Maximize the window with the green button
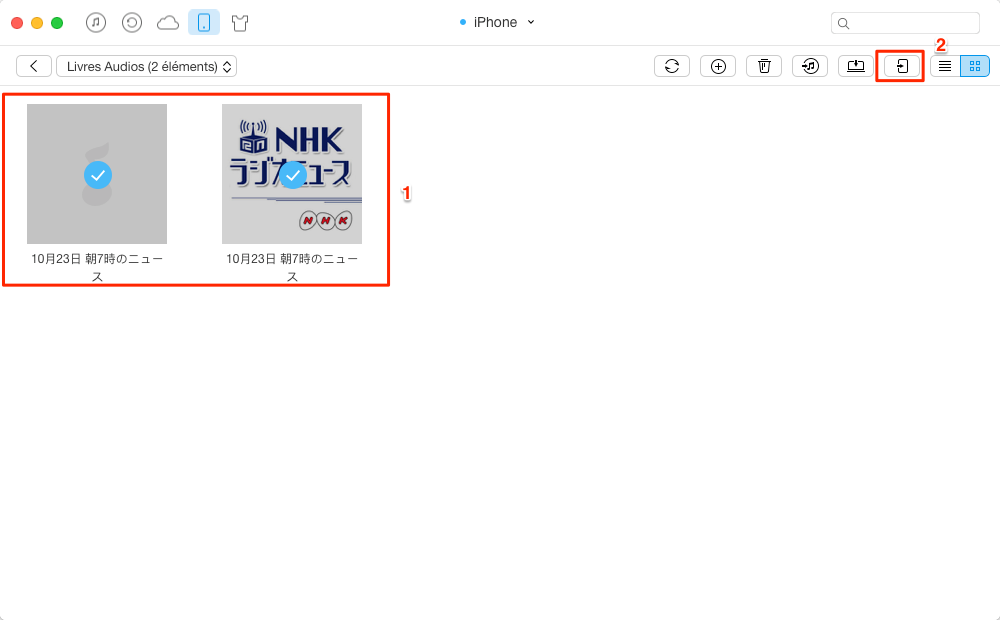Image resolution: width=1000 pixels, height=620 pixels. pyautogui.click(x=57, y=23)
